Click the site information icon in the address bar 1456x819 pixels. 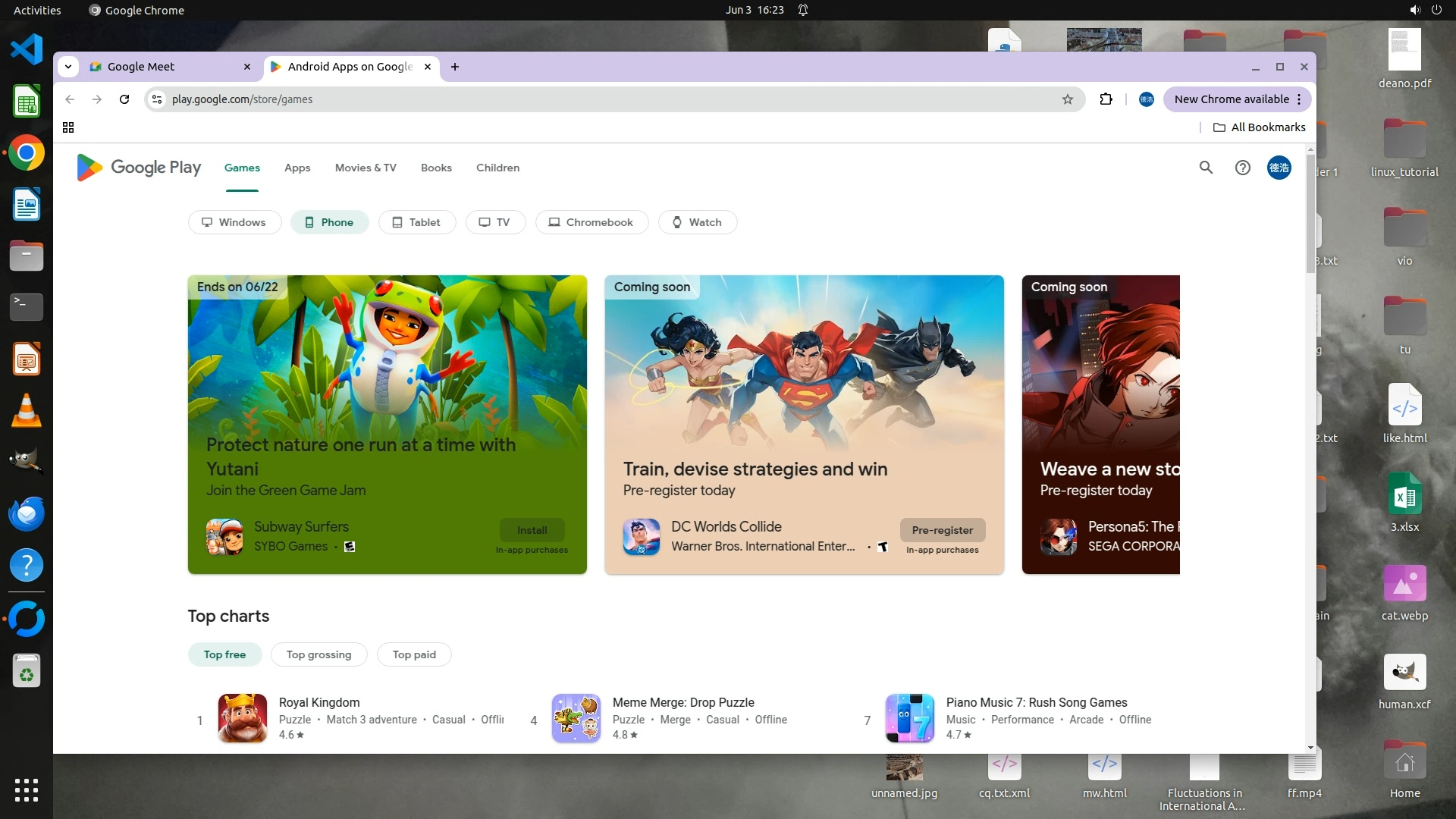tap(156, 99)
